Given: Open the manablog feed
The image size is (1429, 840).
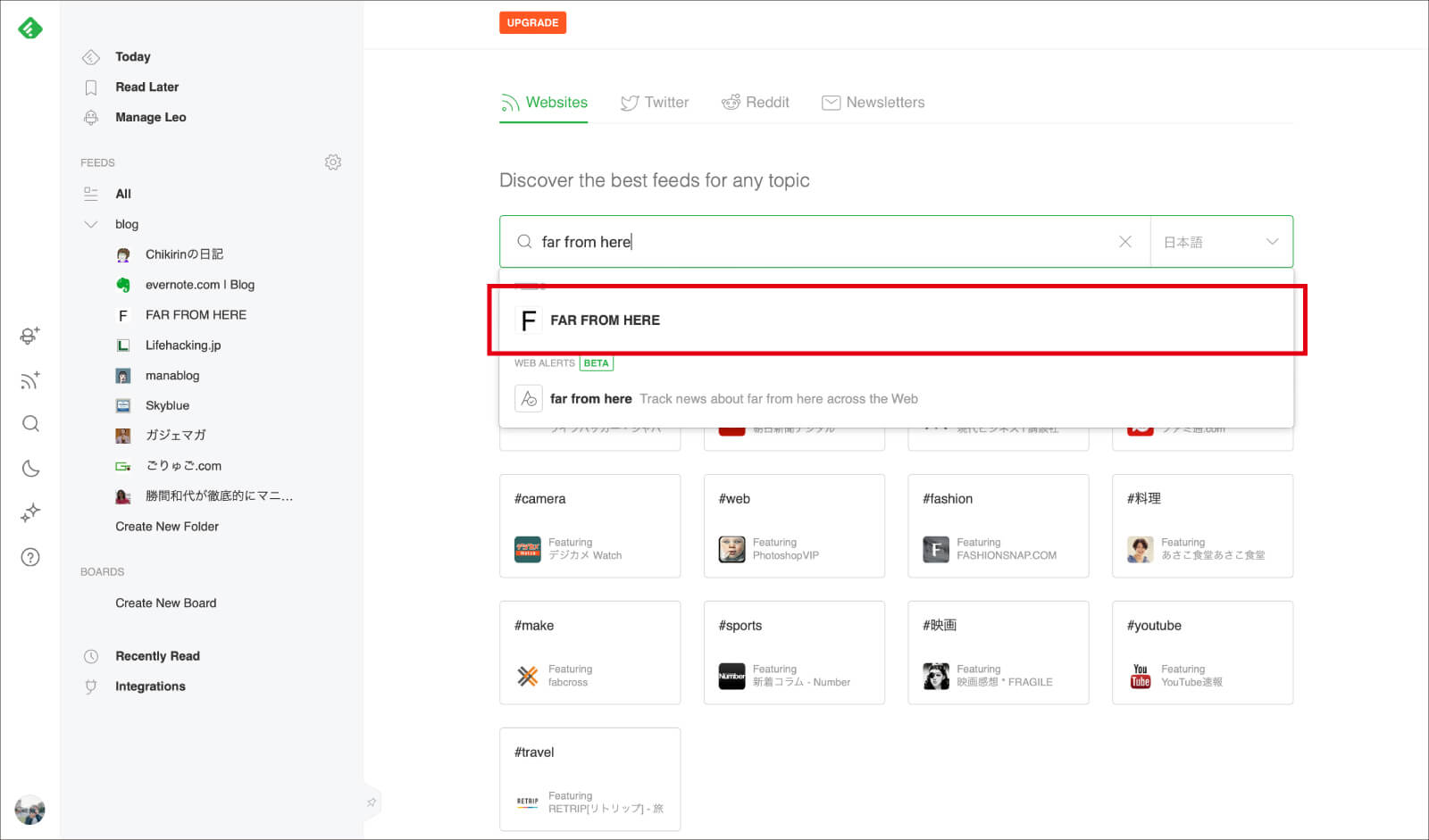Looking at the screenshot, I should tap(172, 376).
